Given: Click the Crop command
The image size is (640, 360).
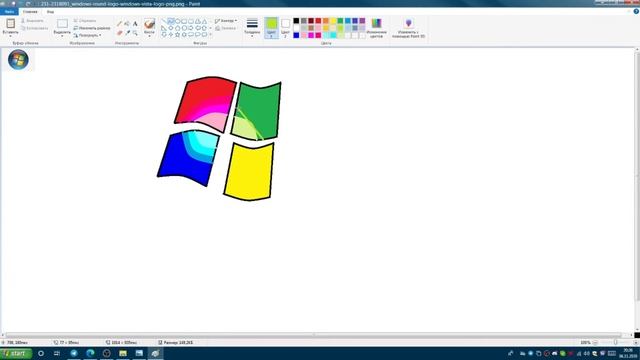Looking at the screenshot, I should [85, 20].
